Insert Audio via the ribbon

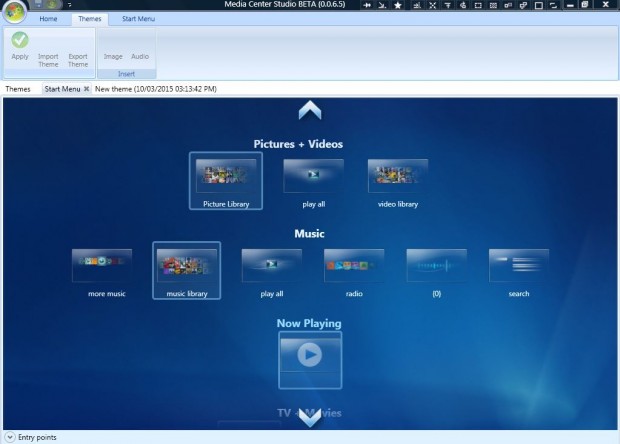(x=140, y=56)
